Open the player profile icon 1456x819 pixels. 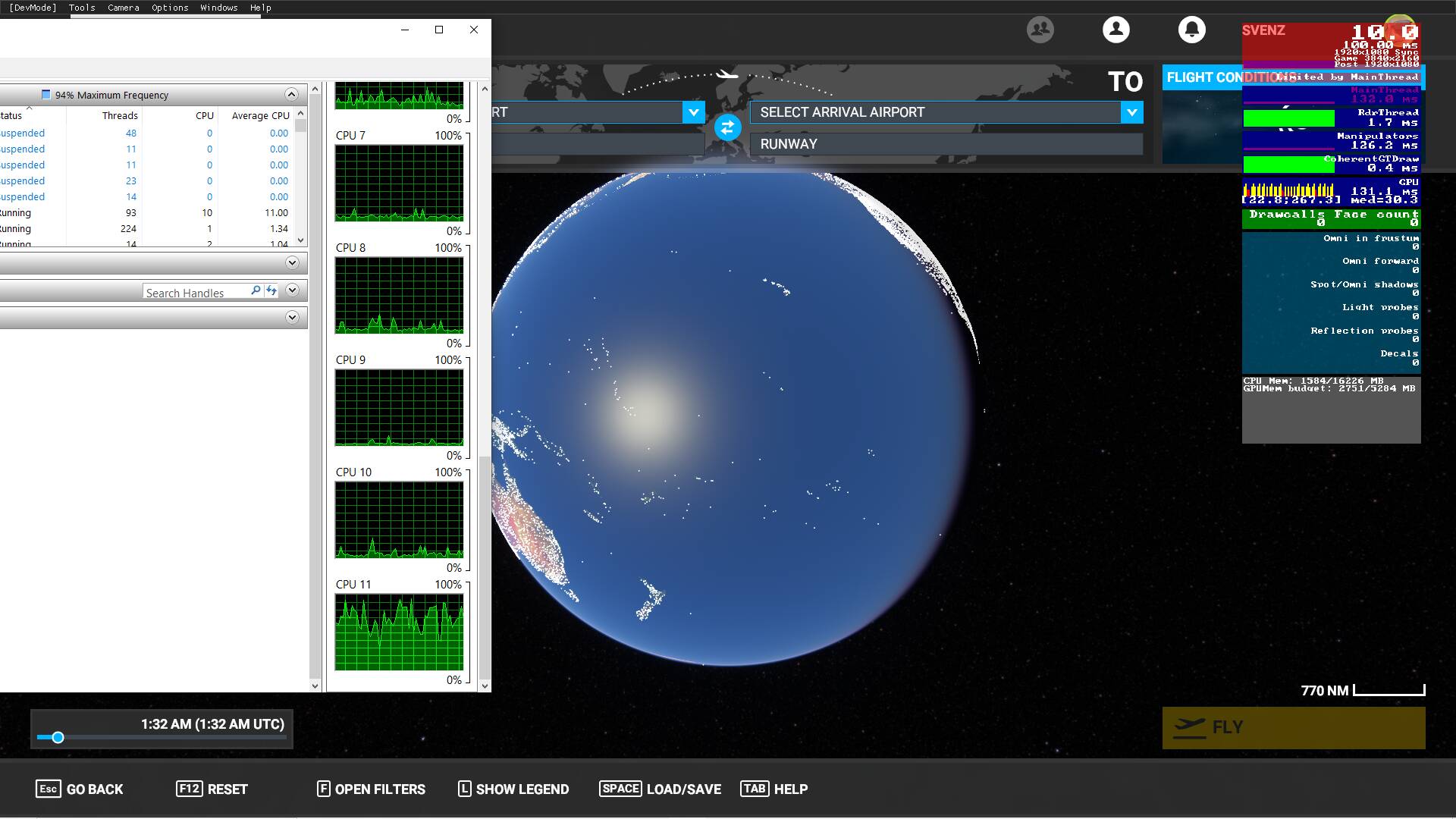(1116, 30)
